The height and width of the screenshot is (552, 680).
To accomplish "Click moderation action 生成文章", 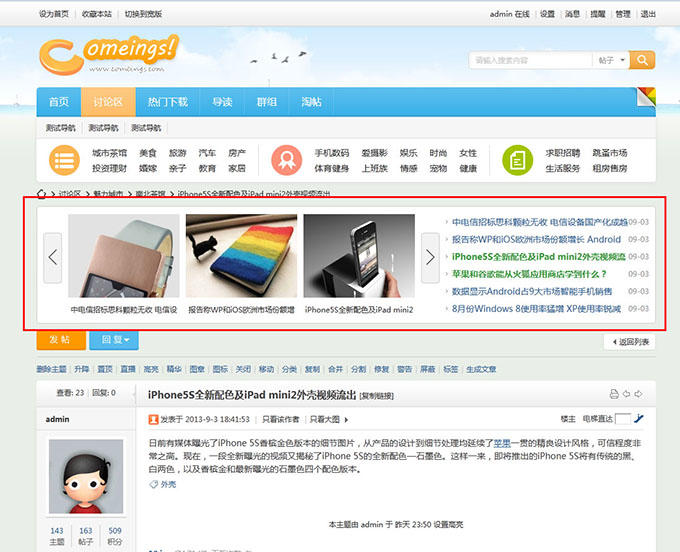I will [x=481, y=369].
